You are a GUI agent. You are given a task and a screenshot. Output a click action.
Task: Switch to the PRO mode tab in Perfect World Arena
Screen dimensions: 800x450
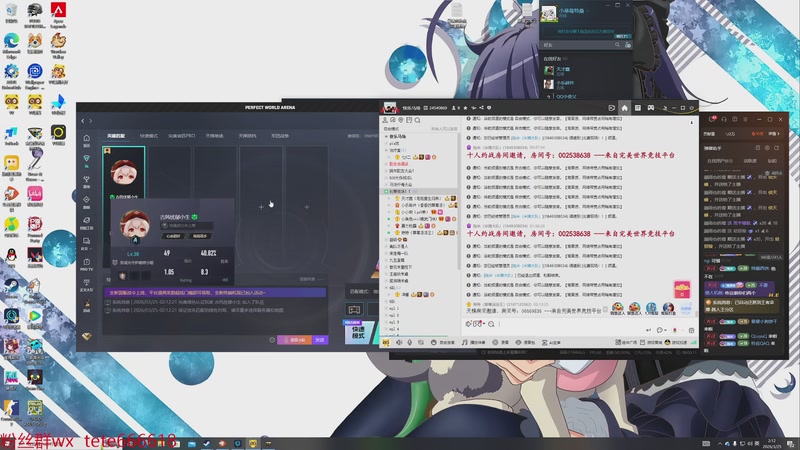pos(182,136)
